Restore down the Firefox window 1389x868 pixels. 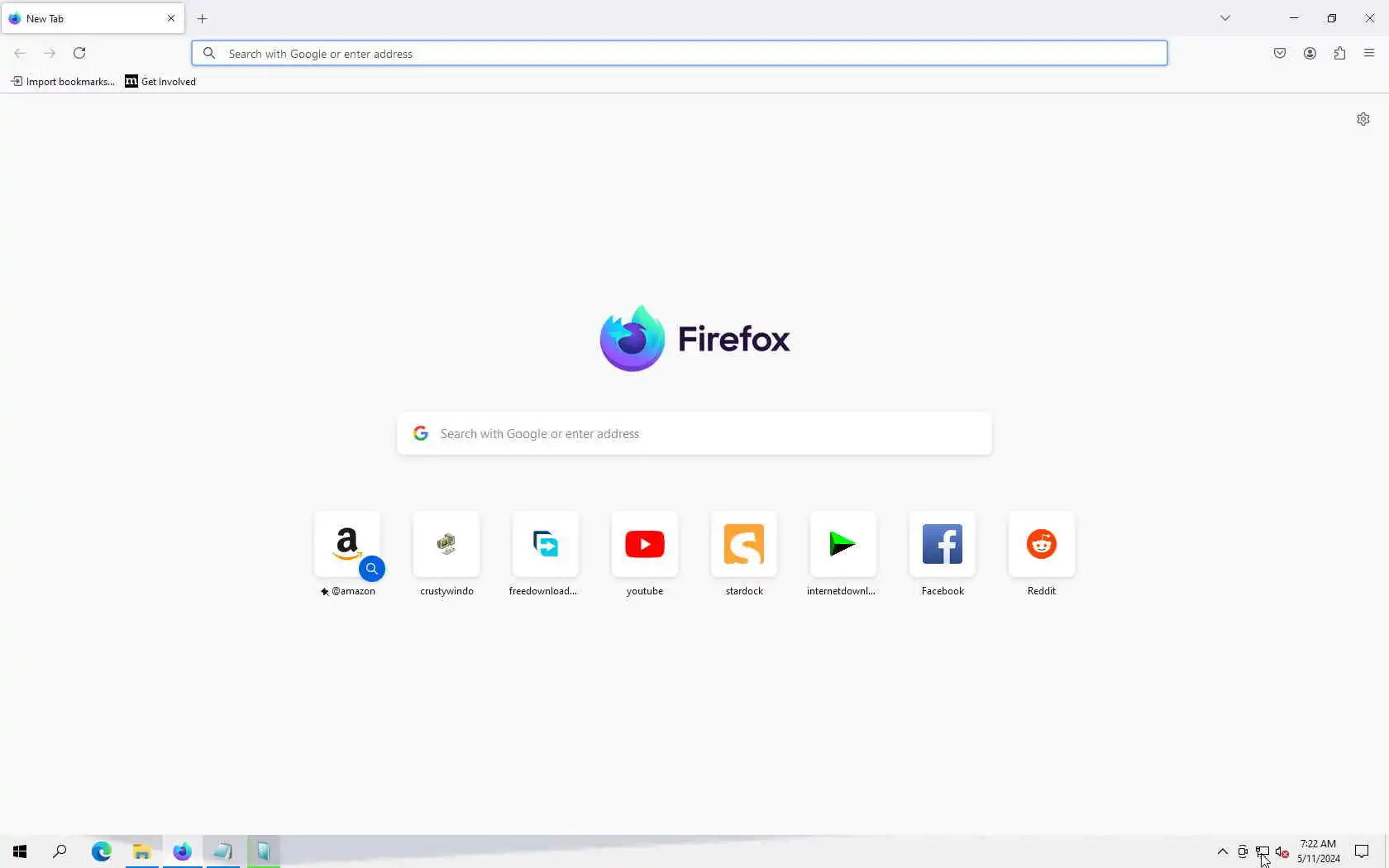tap(1332, 18)
